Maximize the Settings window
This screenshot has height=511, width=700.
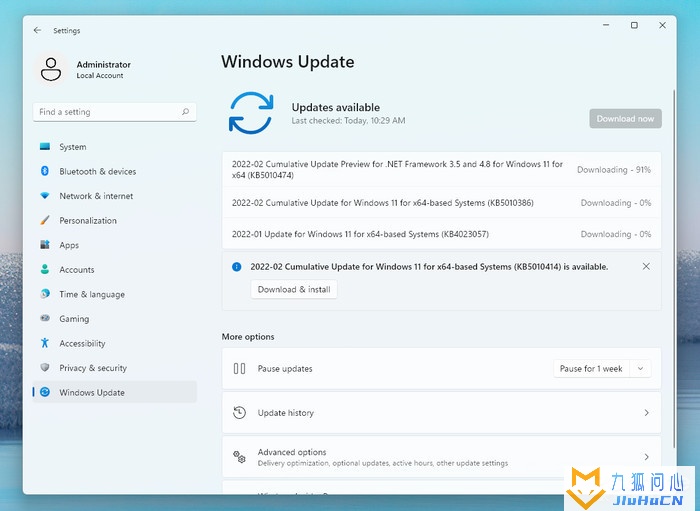[634, 25]
